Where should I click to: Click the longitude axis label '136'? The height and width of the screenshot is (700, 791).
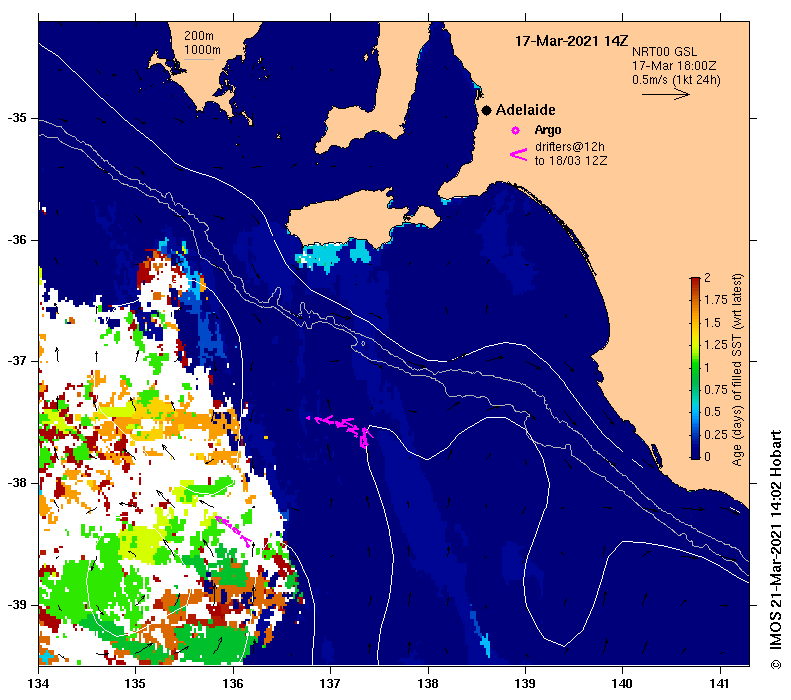pyautogui.click(x=233, y=684)
